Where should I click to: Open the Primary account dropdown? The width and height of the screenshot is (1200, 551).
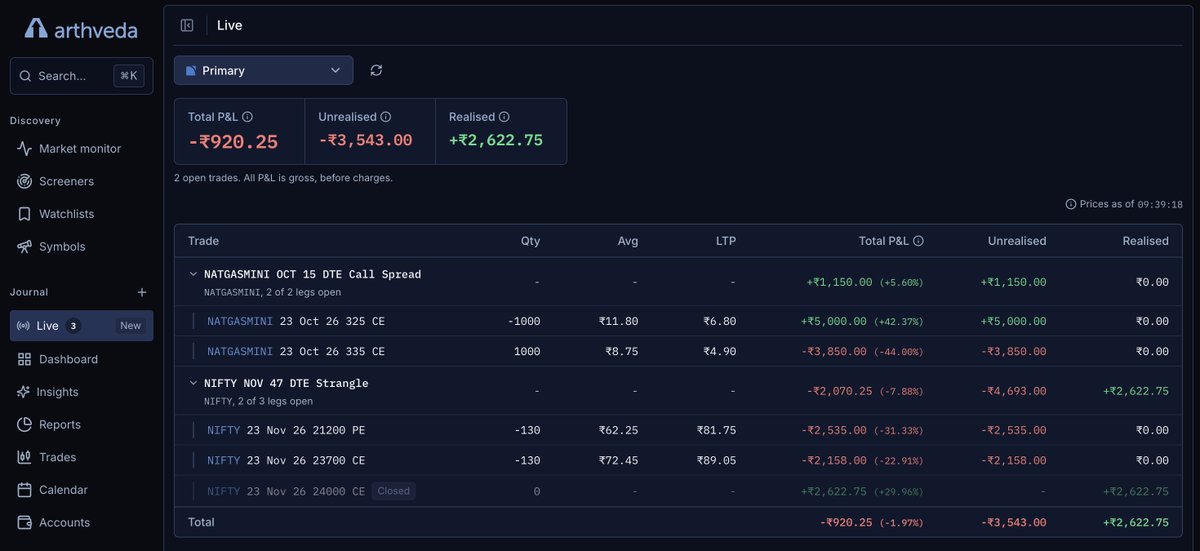pyautogui.click(x=263, y=70)
